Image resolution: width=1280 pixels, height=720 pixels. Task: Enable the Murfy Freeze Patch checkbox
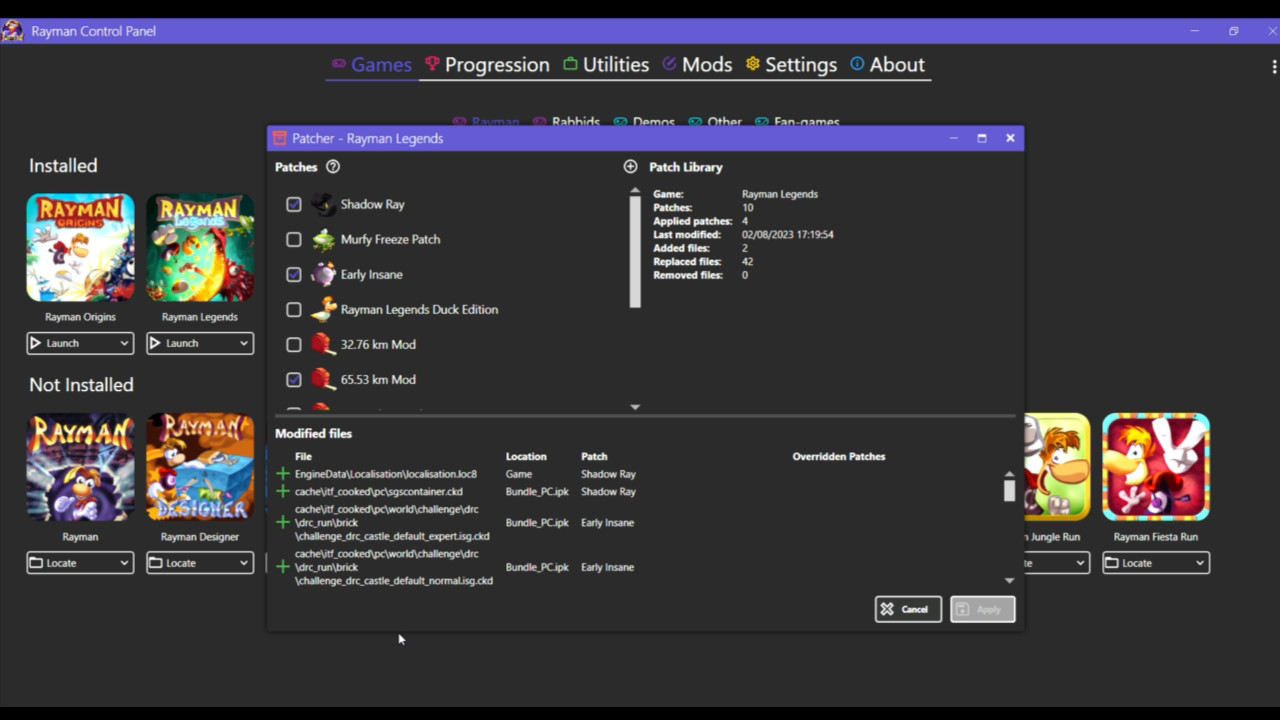tap(293, 239)
